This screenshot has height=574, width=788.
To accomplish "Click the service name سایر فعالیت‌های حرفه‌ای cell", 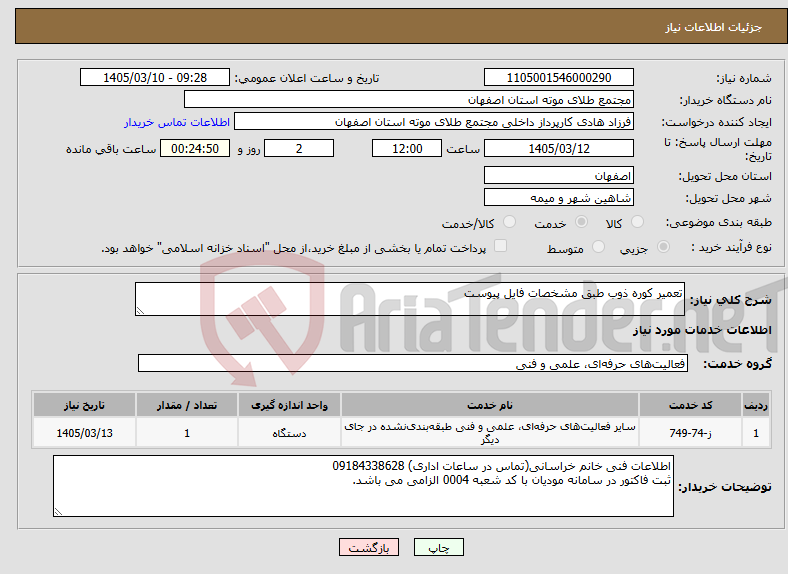I will [490, 433].
